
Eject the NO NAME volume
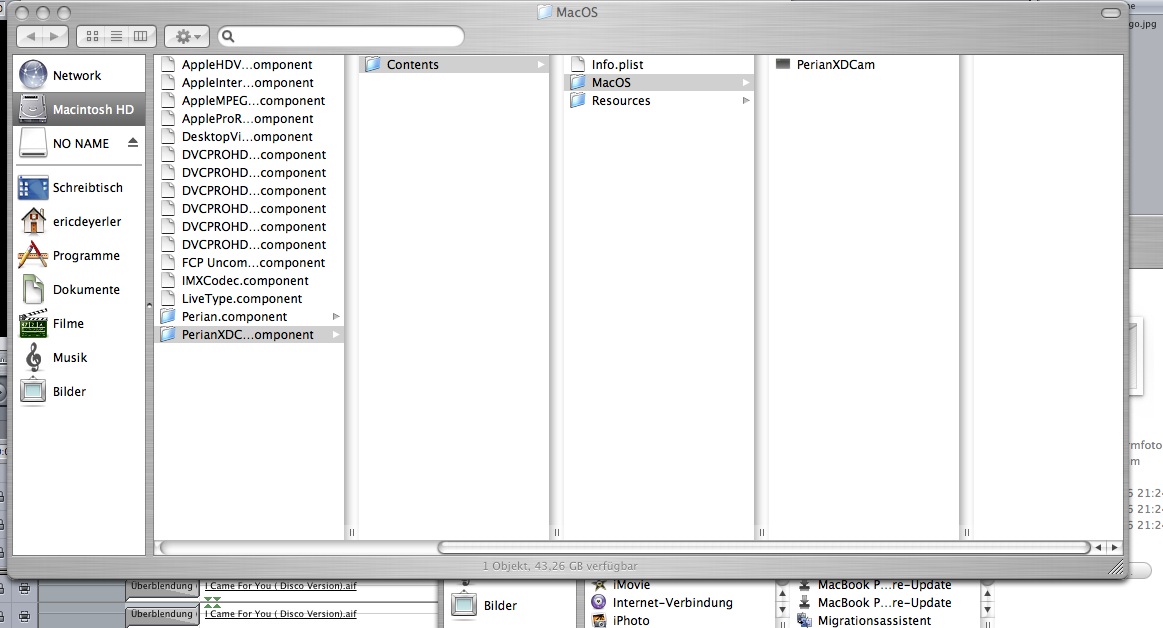point(133,143)
